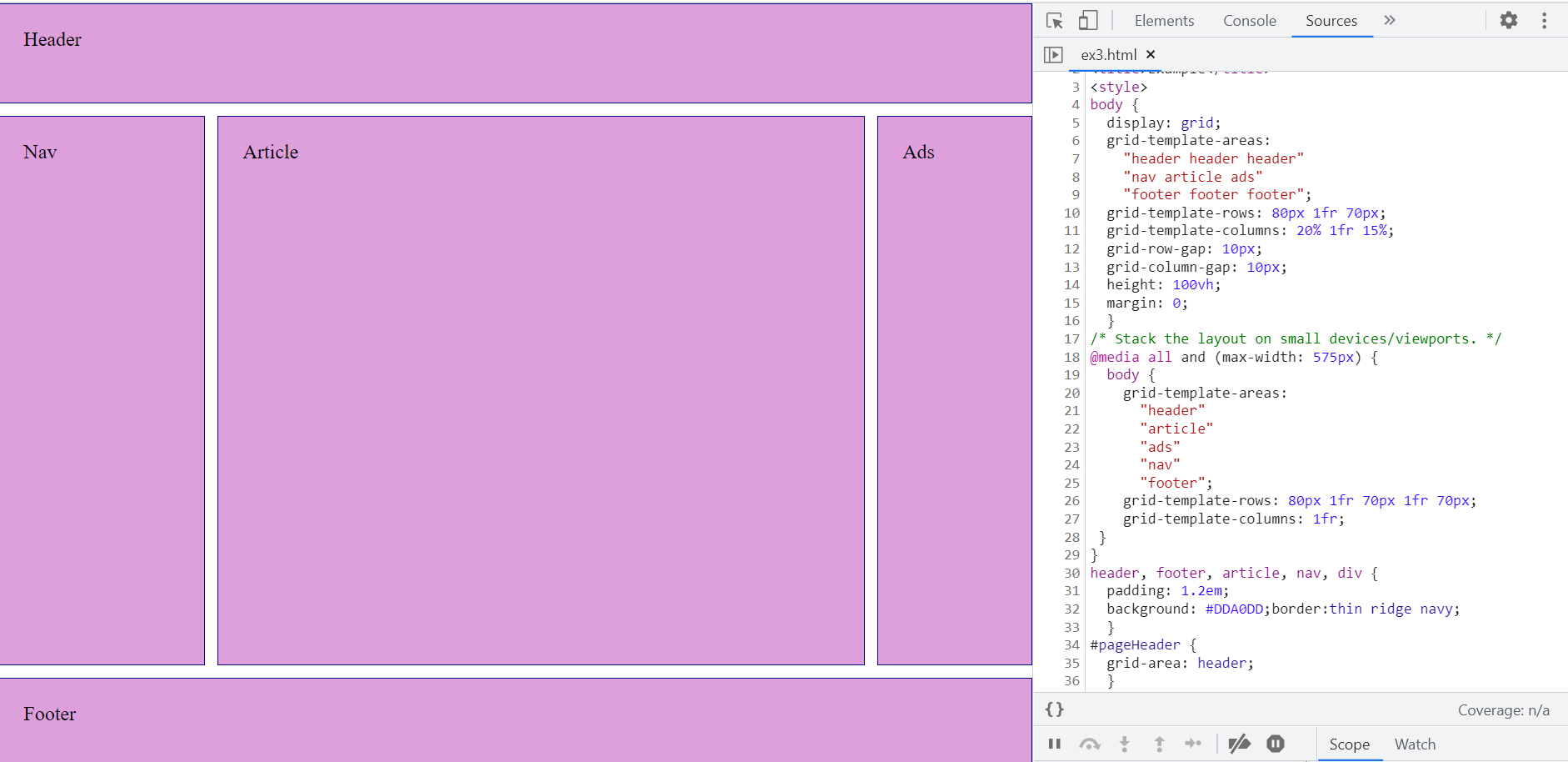Click the ex3.html file tab
The width and height of the screenshot is (1568, 762).
(x=1108, y=55)
